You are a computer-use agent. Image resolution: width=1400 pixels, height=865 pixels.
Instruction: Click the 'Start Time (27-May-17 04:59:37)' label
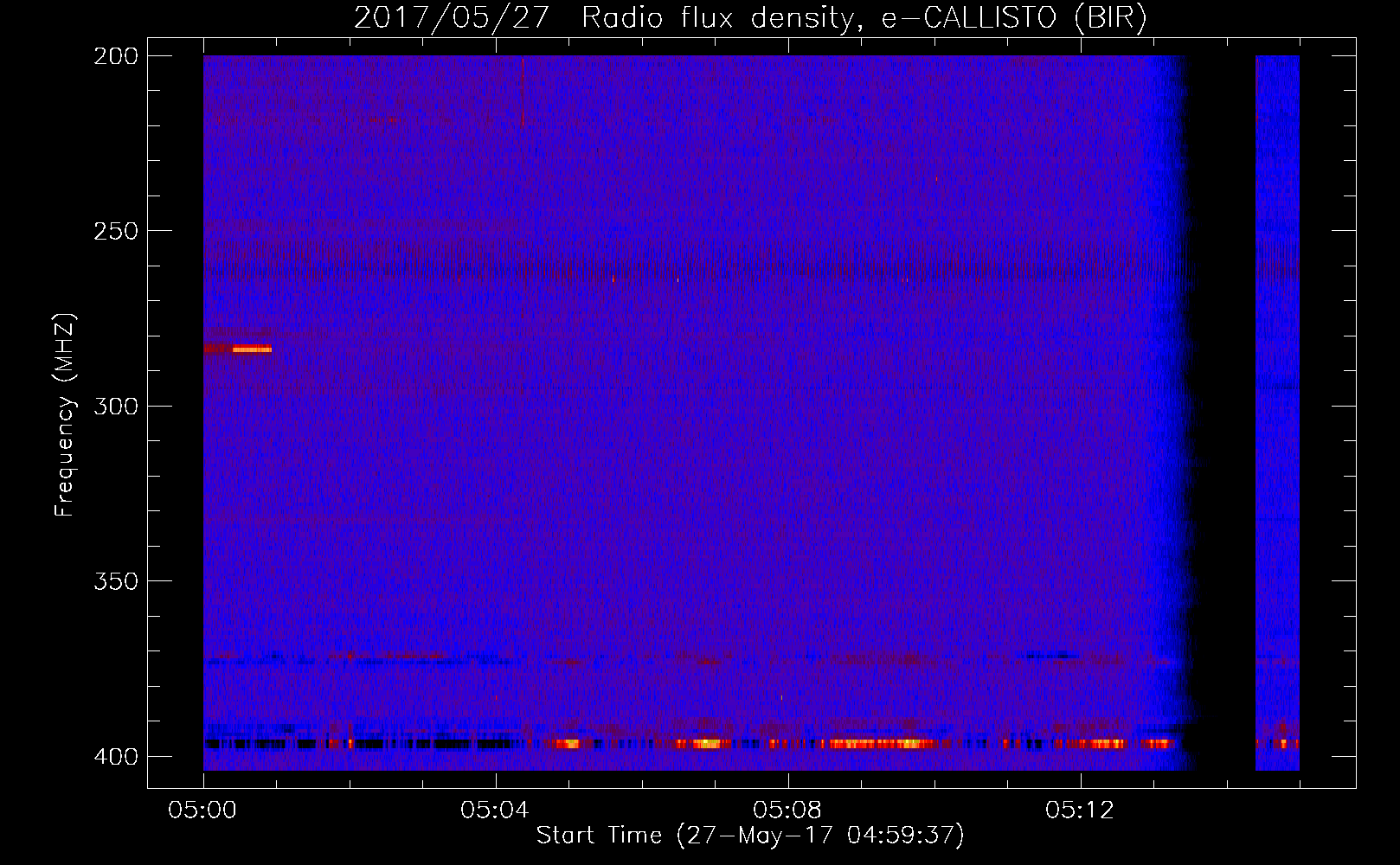click(750, 835)
